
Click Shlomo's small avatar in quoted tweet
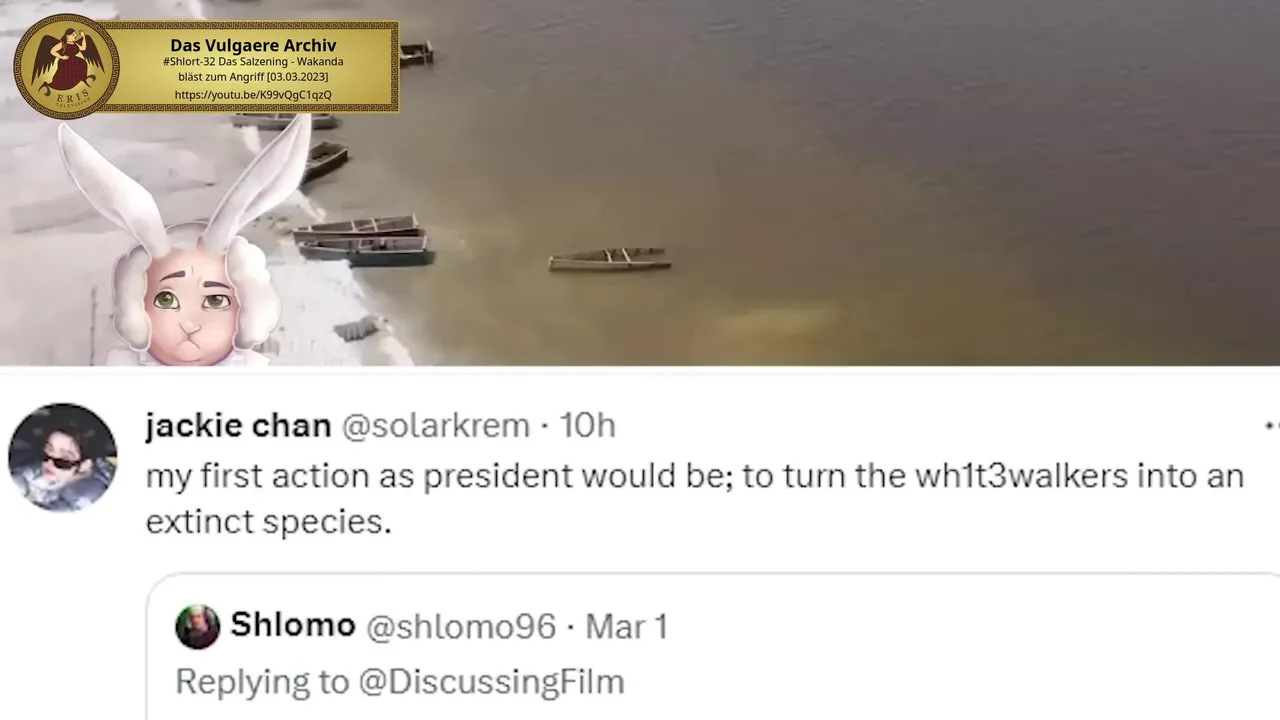tap(198, 627)
